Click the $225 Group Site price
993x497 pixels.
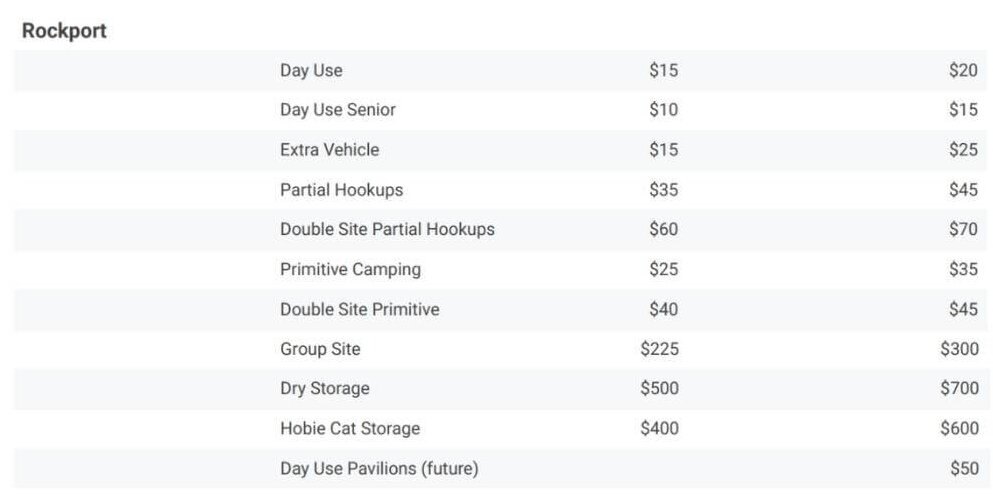point(659,349)
